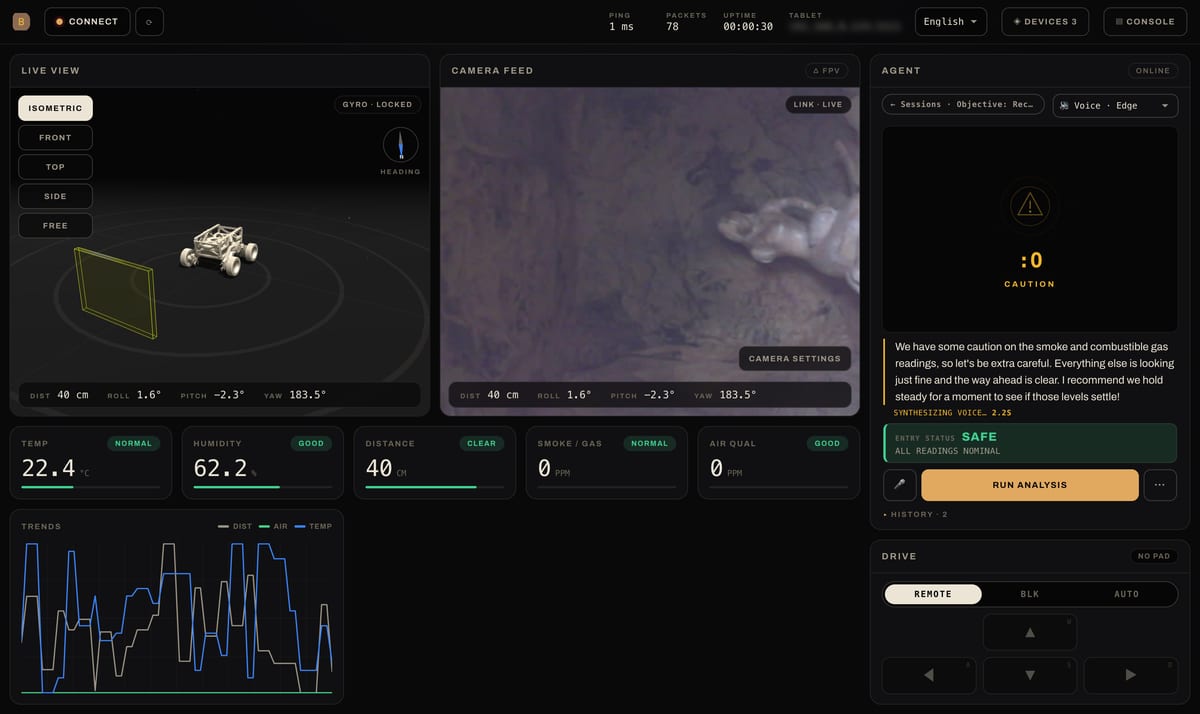Open the Voice · Edge dropdown

coord(1115,105)
